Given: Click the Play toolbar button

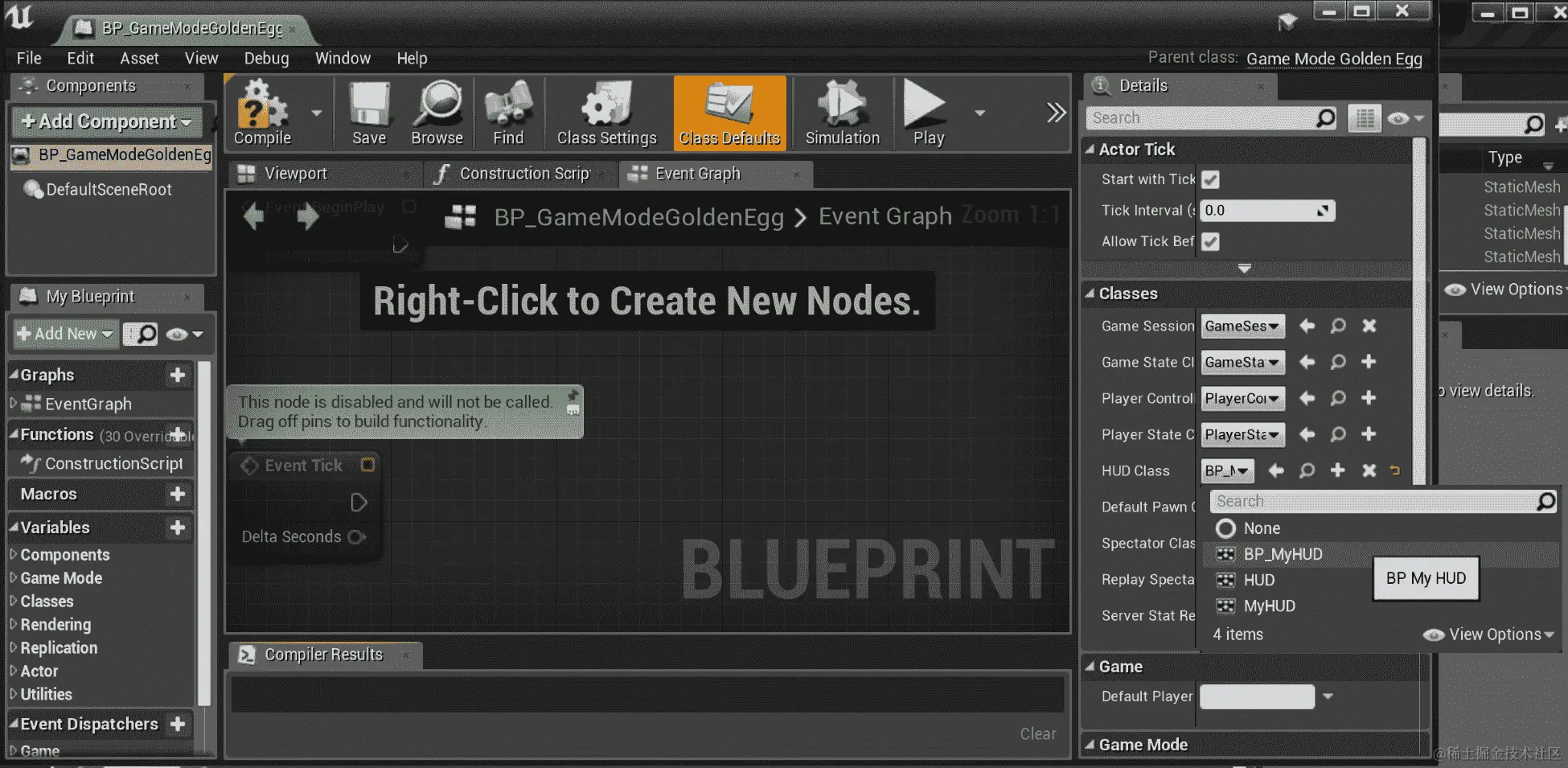Looking at the screenshot, I should click(x=928, y=113).
